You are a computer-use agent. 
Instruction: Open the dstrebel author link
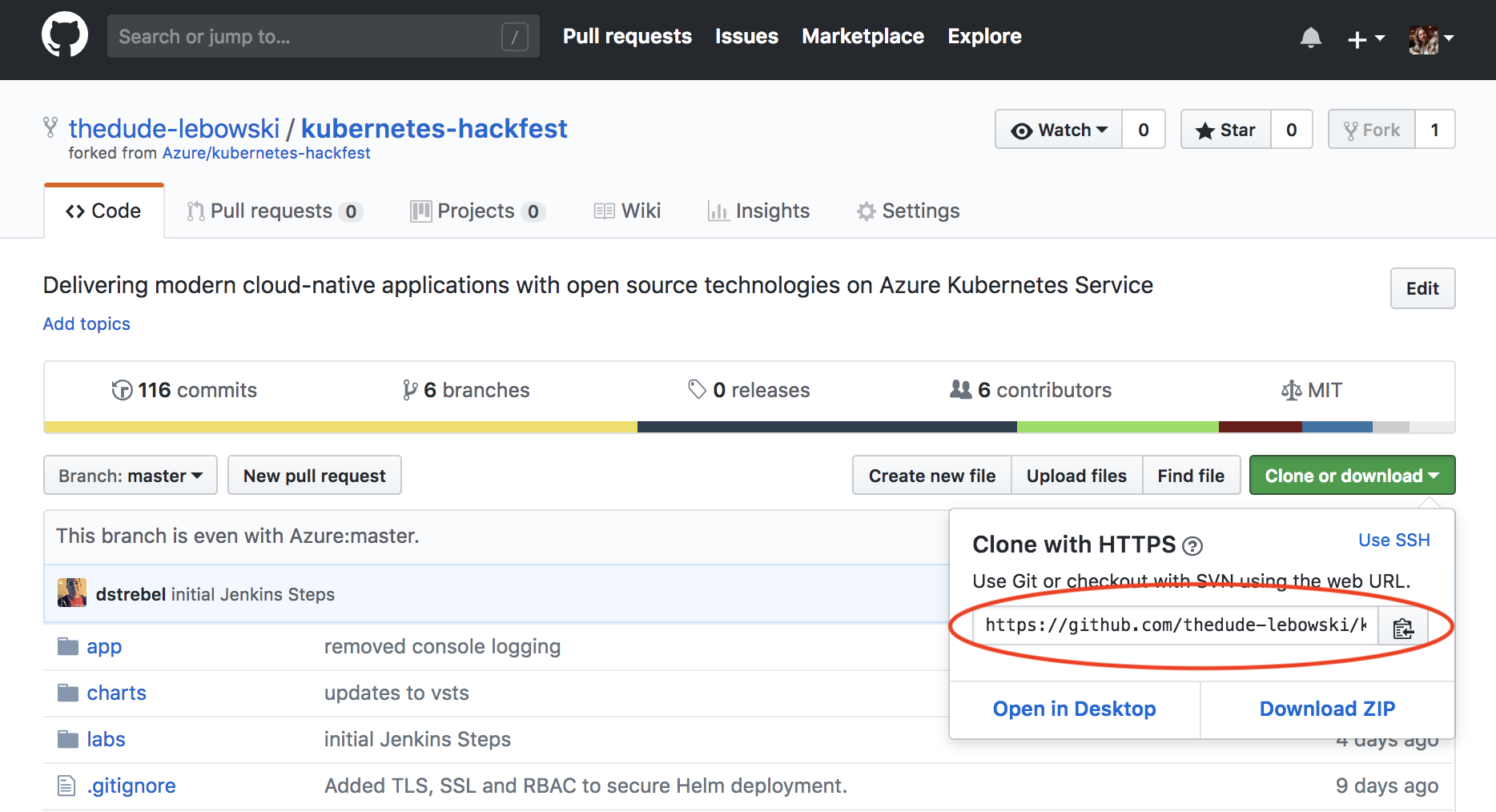coord(131,594)
